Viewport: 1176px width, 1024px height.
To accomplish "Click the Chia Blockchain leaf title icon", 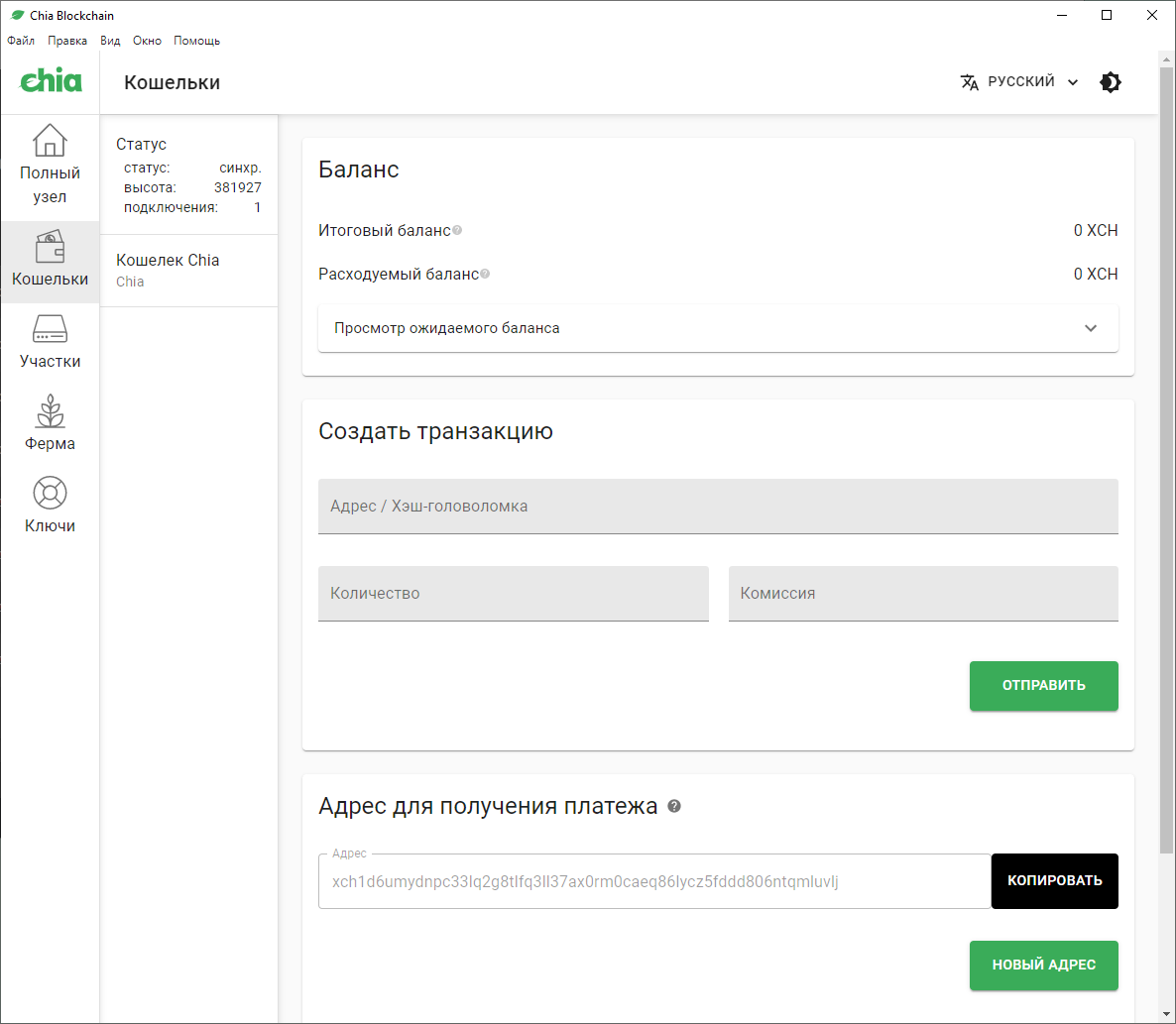I will pyautogui.click(x=17, y=15).
